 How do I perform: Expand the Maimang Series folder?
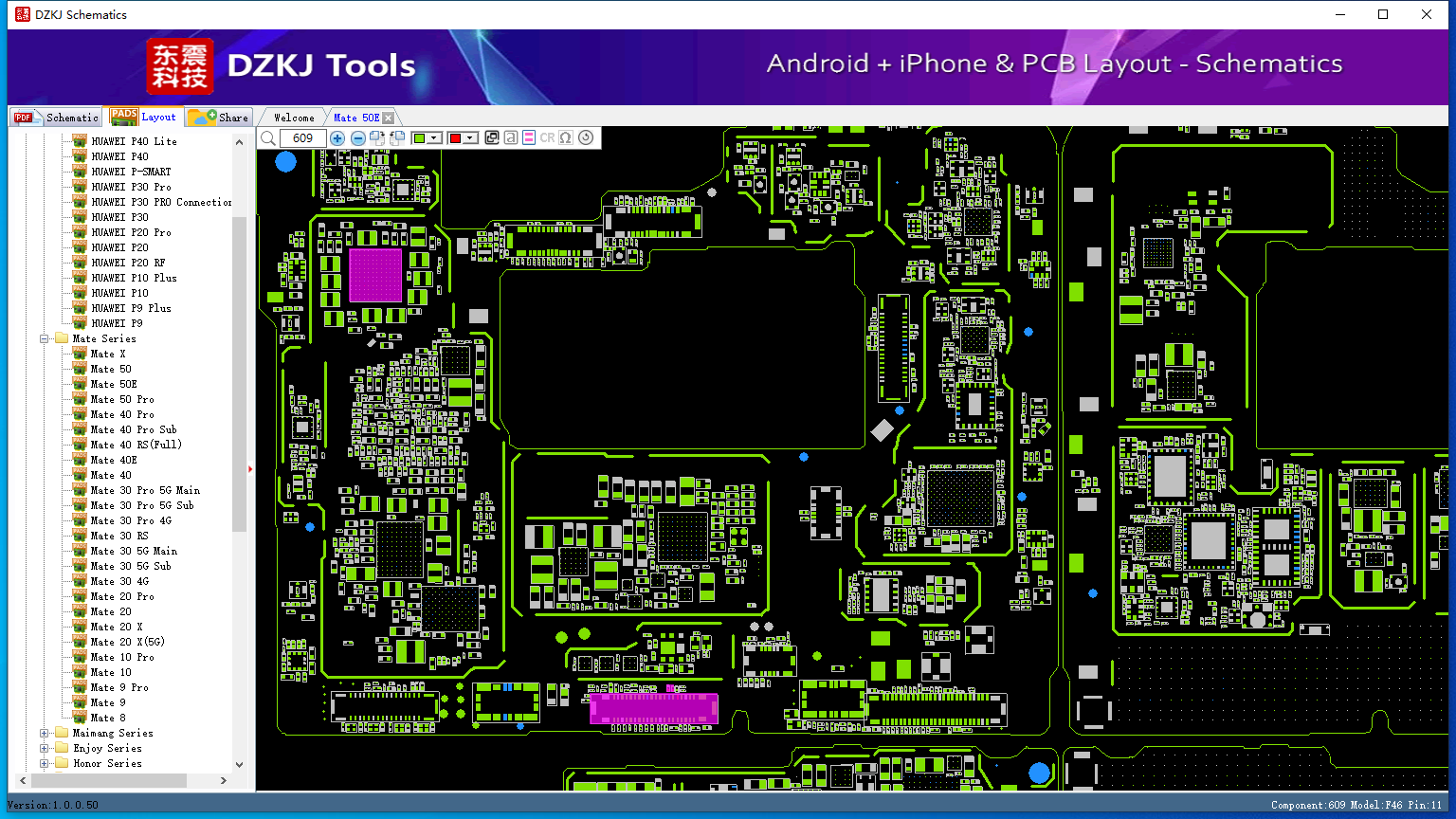pyautogui.click(x=44, y=733)
